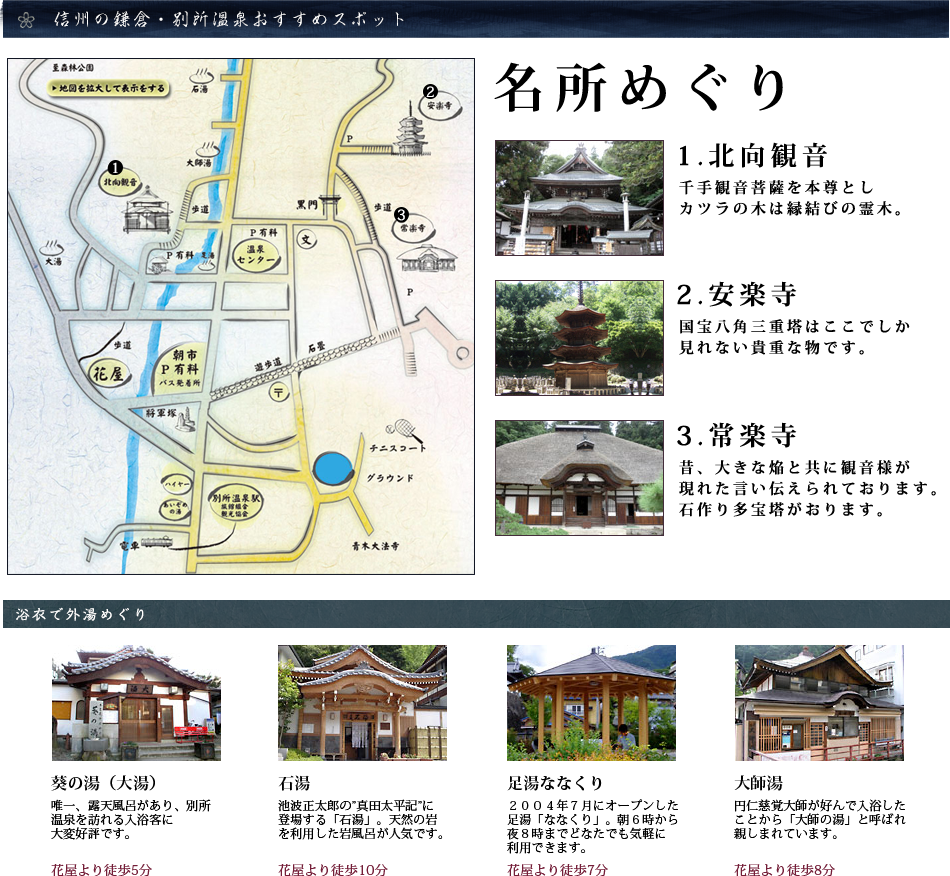The height and width of the screenshot is (876, 950).
Task: Click the flower emblem in the header banner
Action: (x=25, y=20)
